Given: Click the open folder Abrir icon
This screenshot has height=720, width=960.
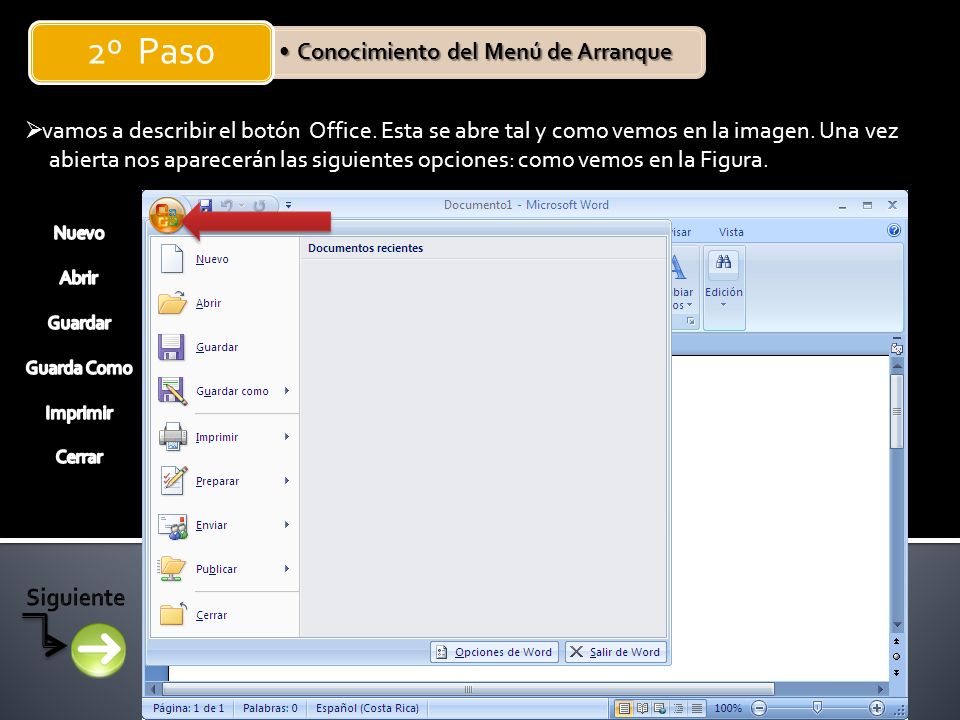Looking at the screenshot, I should (x=172, y=302).
